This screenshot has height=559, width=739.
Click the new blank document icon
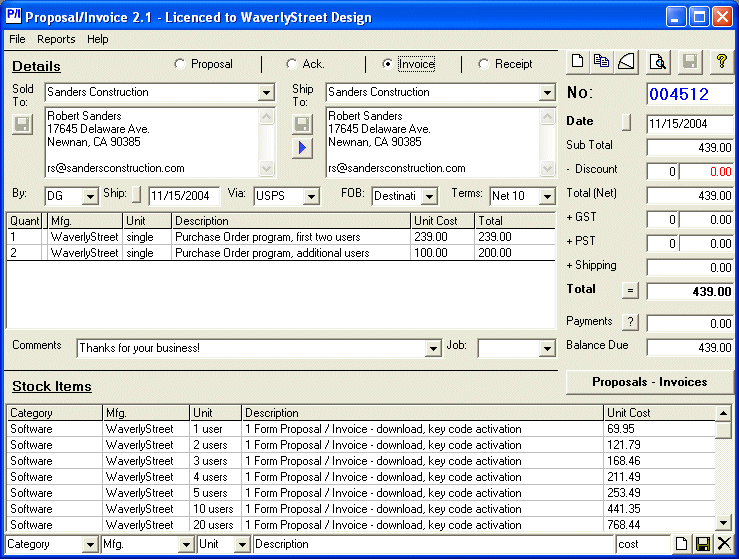pyautogui.click(x=578, y=62)
